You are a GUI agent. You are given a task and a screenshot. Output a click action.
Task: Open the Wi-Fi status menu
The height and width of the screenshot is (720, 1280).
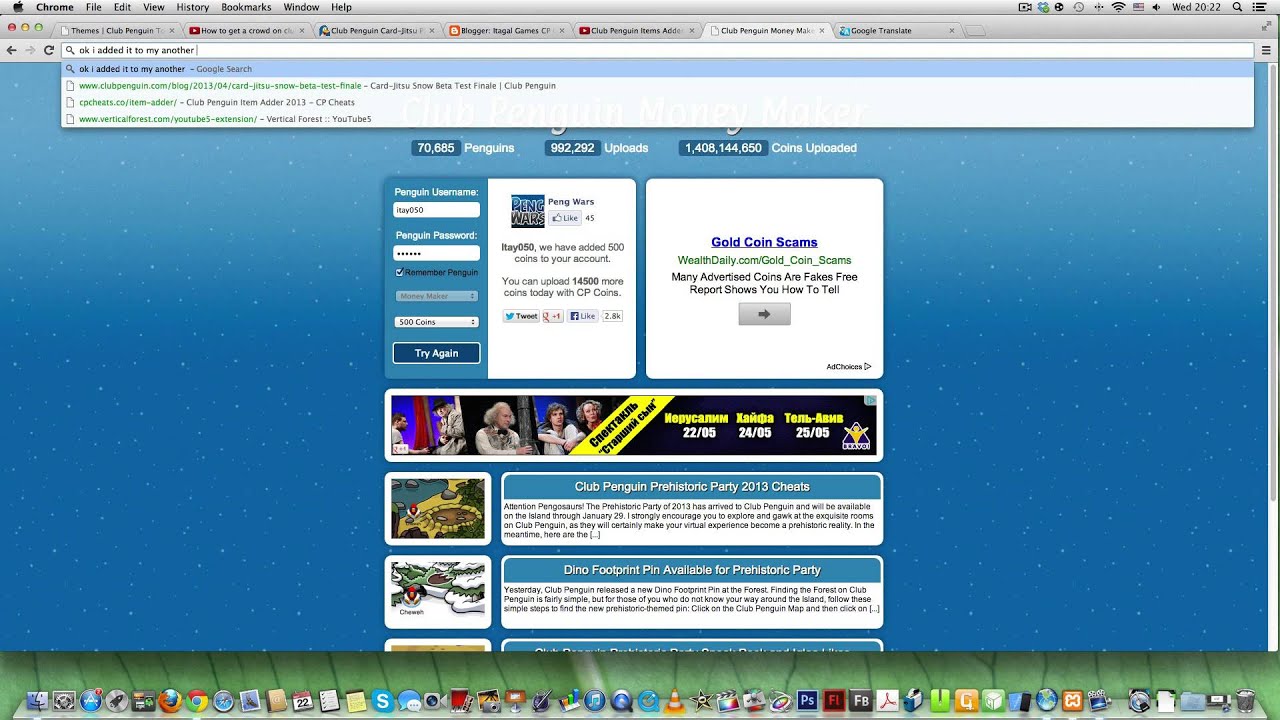tap(1118, 7)
